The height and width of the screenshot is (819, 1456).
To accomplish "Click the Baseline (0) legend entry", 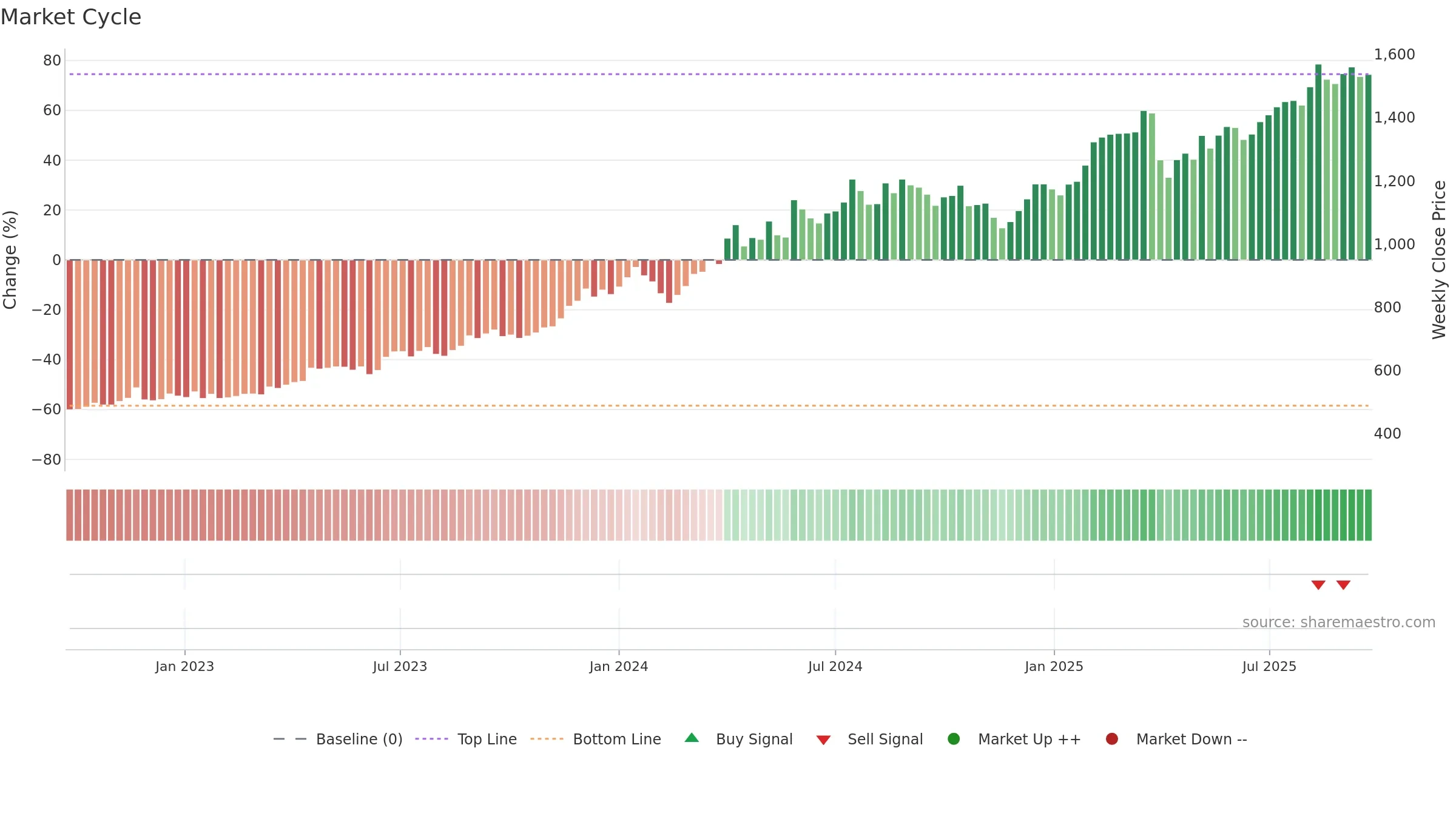I will coord(338,739).
